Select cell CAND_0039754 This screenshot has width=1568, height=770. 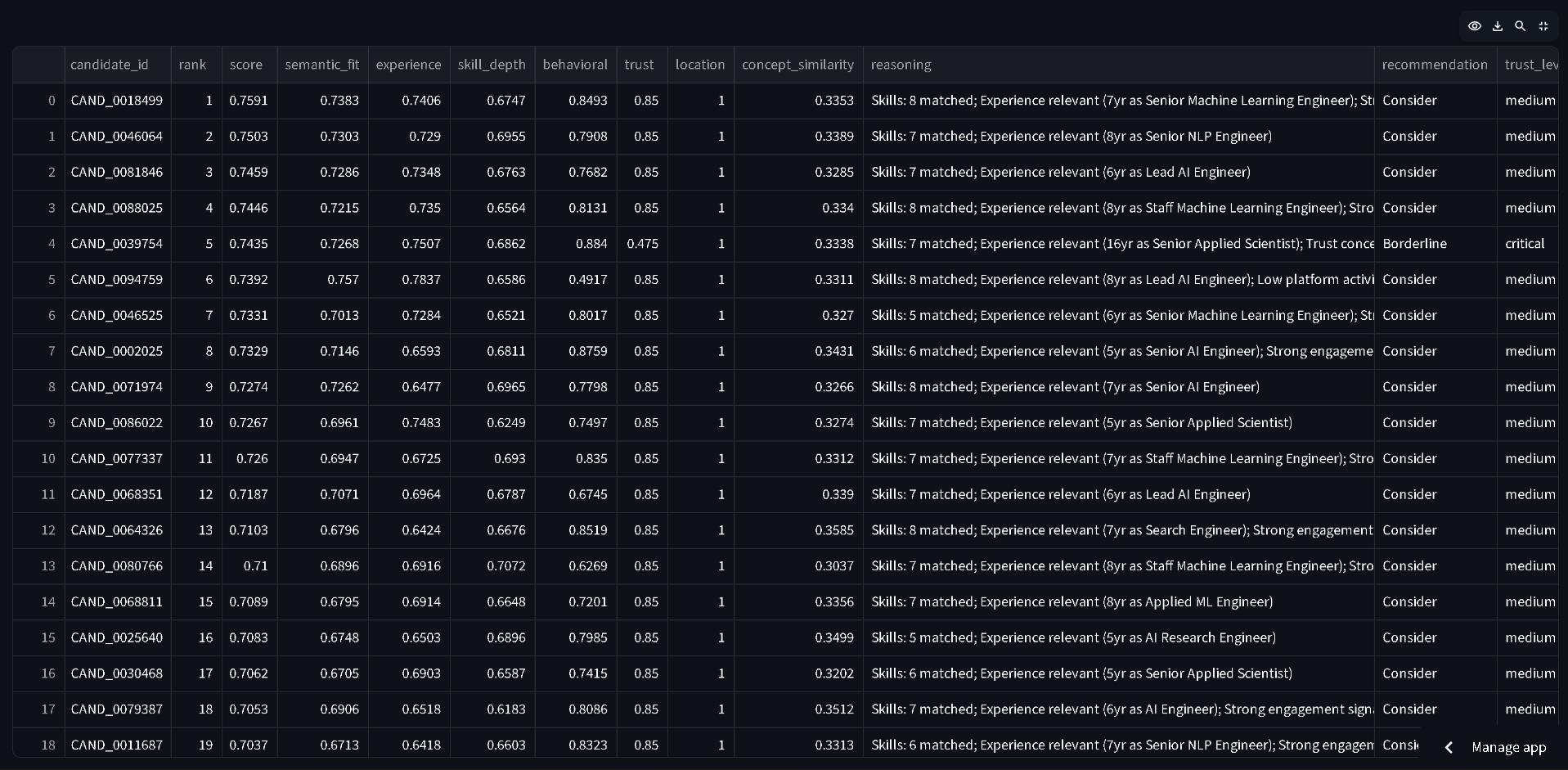click(x=118, y=244)
